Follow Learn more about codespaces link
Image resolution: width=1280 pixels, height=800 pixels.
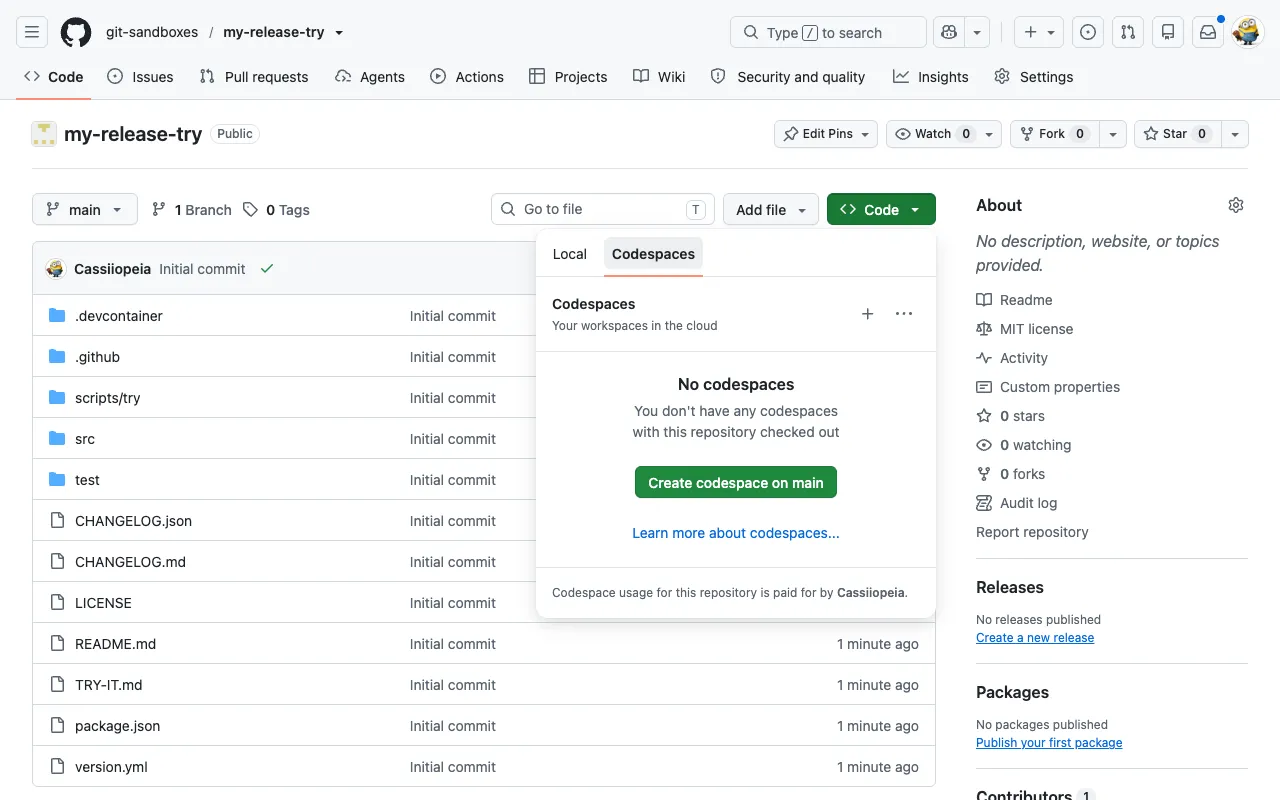click(736, 533)
